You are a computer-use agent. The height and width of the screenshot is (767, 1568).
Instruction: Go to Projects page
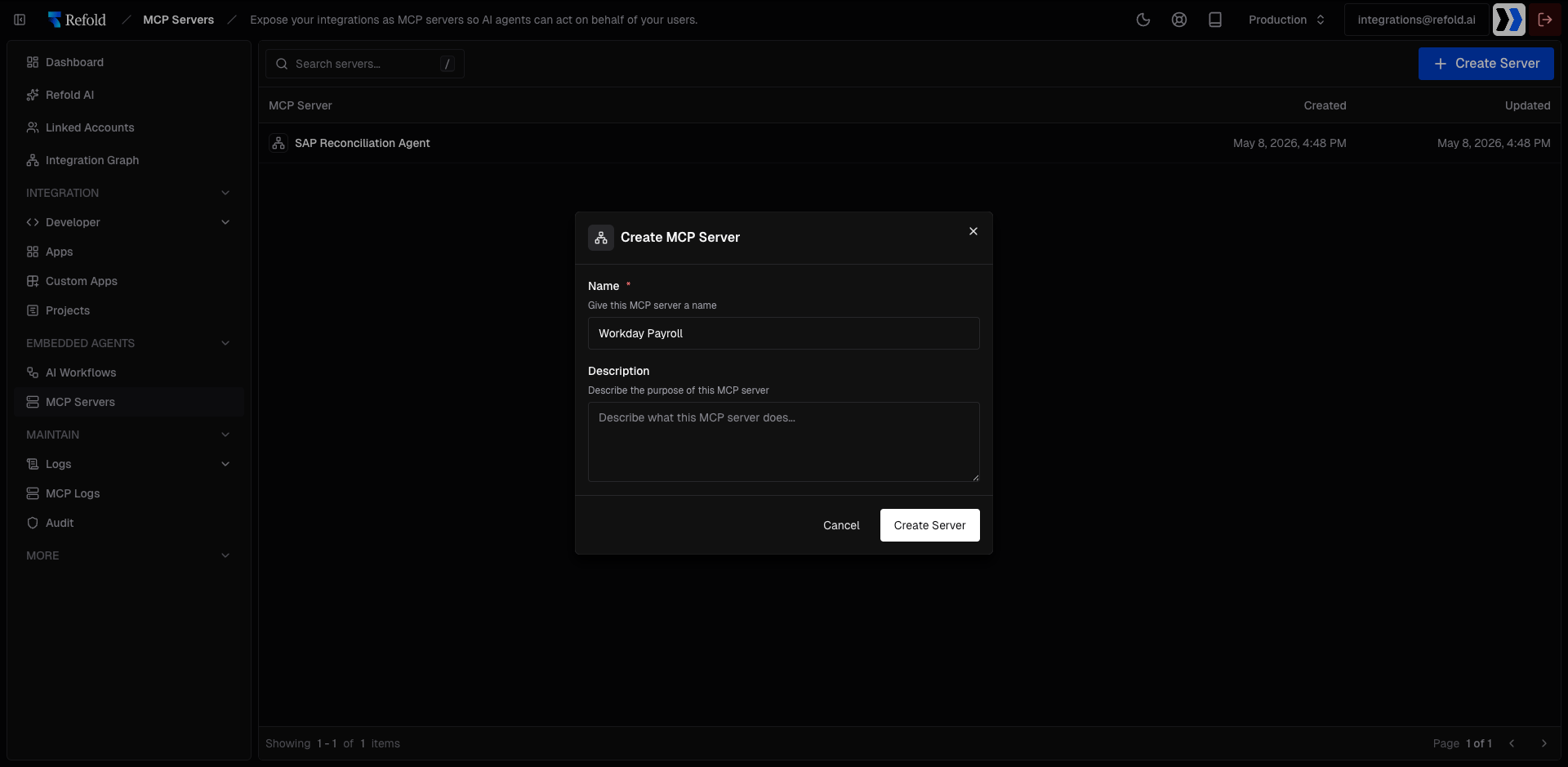click(x=129, y=310)
